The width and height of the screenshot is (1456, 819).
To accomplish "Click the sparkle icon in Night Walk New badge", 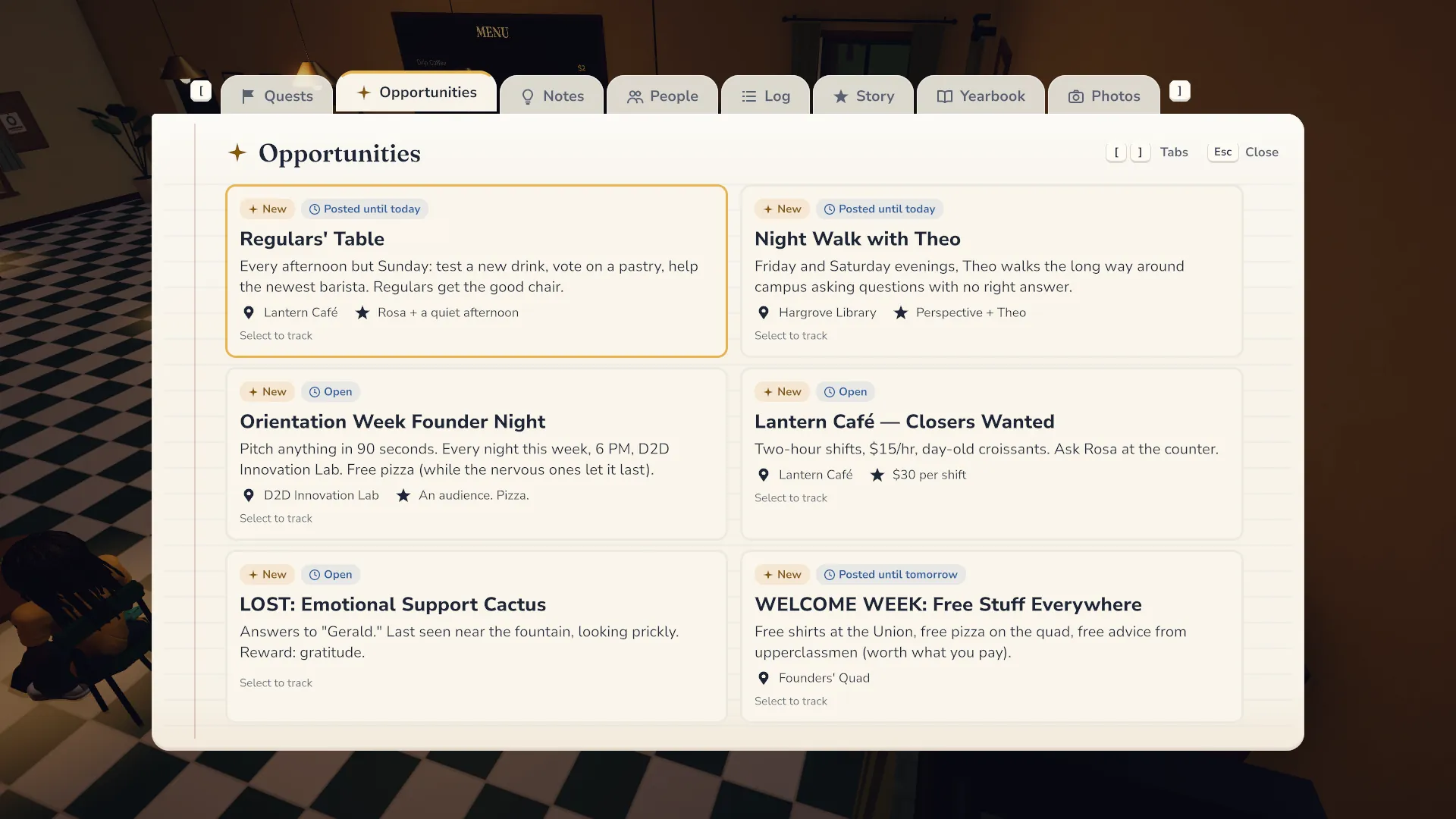I will (767, 209).
